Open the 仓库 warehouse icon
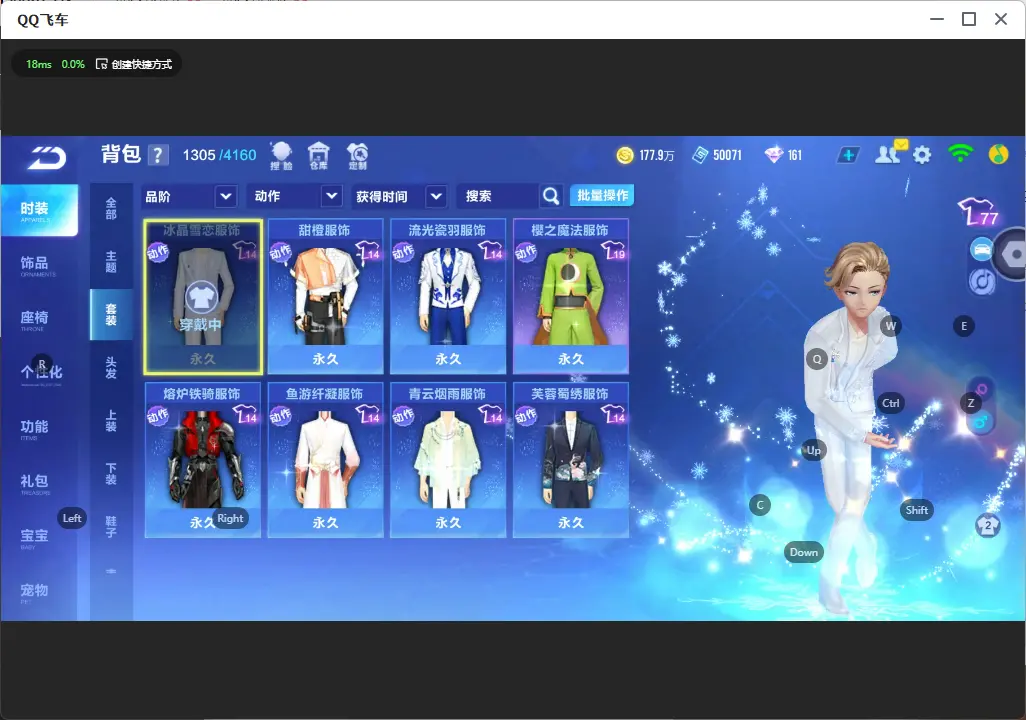Viewport: 1026px width, 720px height. (x=319, y=156)
